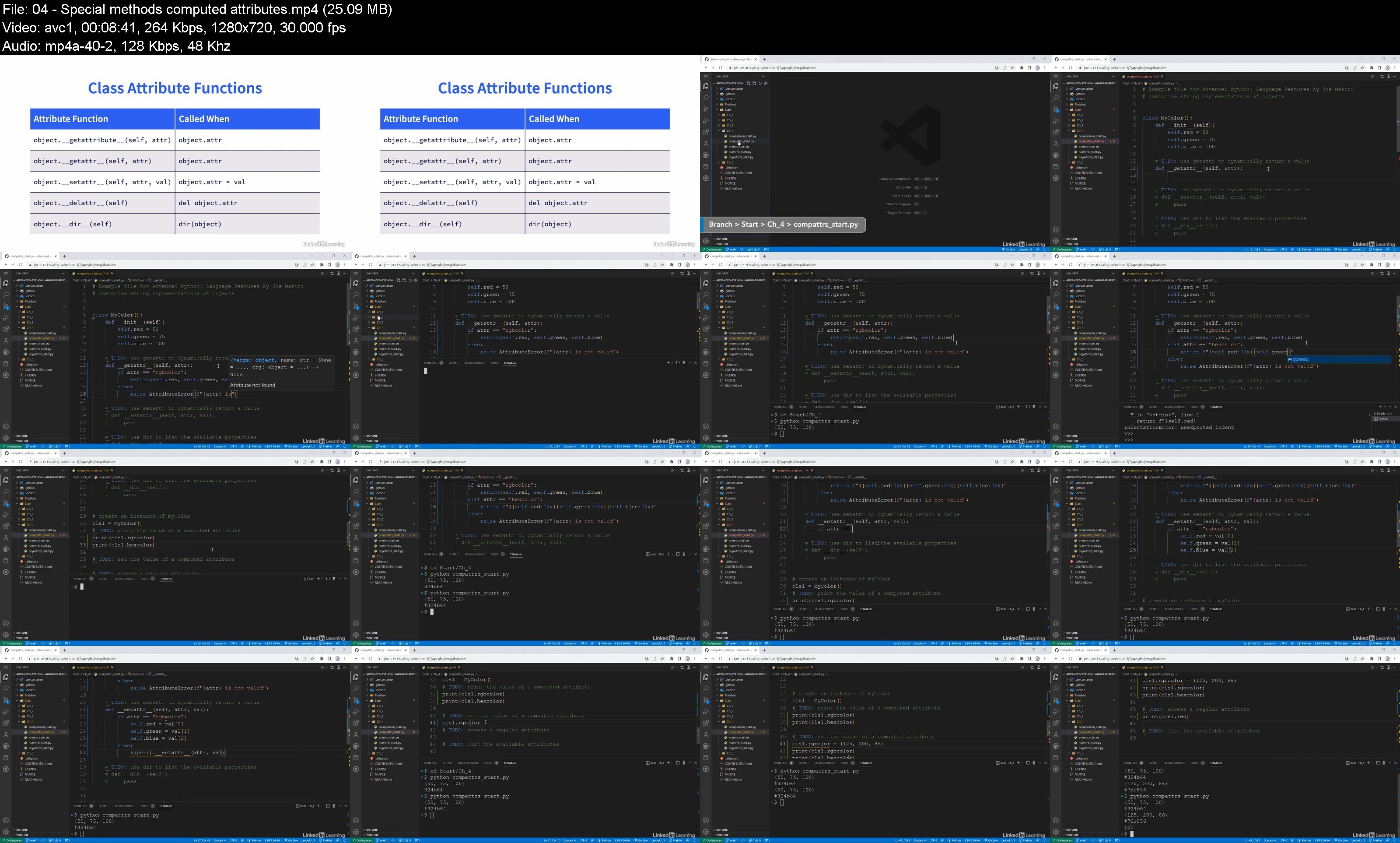Welcome-screen frame: expand the OUTLINE section
Screen dimensions: 1400x843
click(740, 239)
